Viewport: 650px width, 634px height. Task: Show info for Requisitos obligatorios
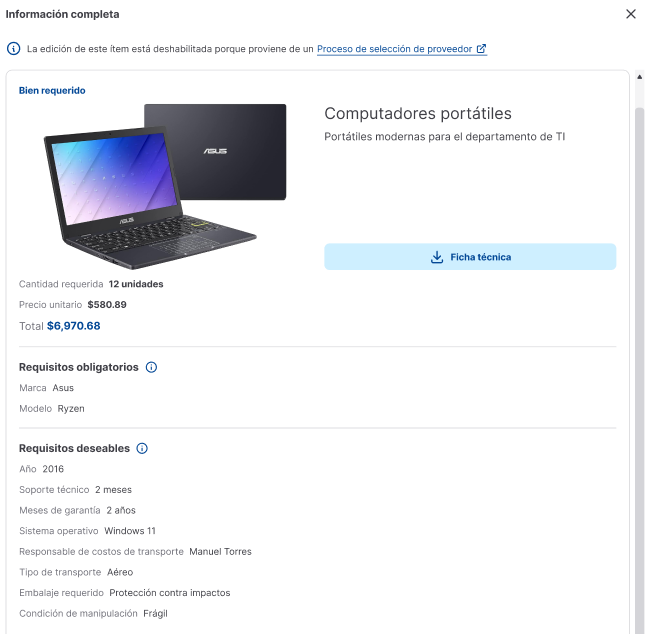pyautogui.click(x=151, y=367)
